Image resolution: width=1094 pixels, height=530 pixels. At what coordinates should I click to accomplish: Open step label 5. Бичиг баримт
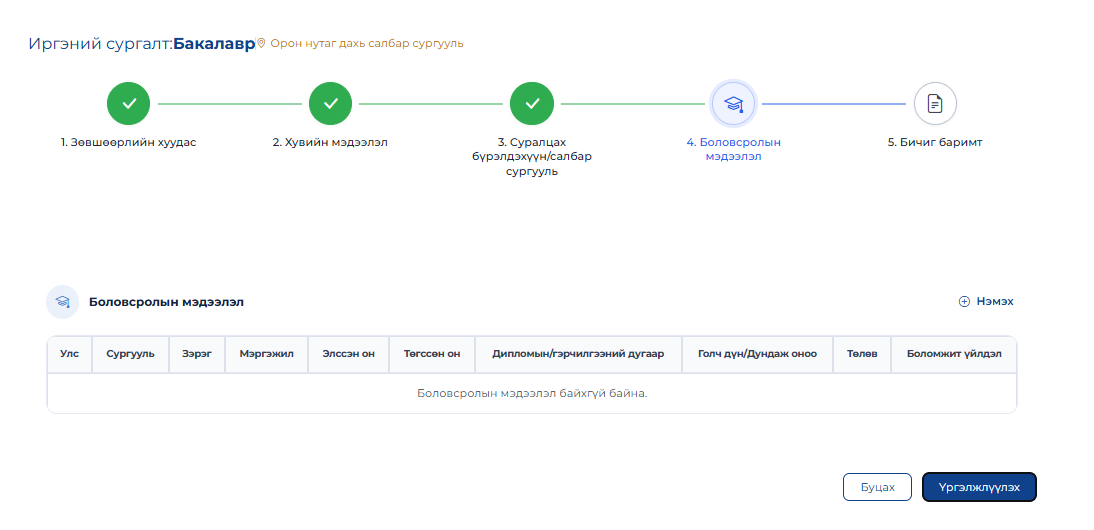pyautogui.click(x=935, y=142)
